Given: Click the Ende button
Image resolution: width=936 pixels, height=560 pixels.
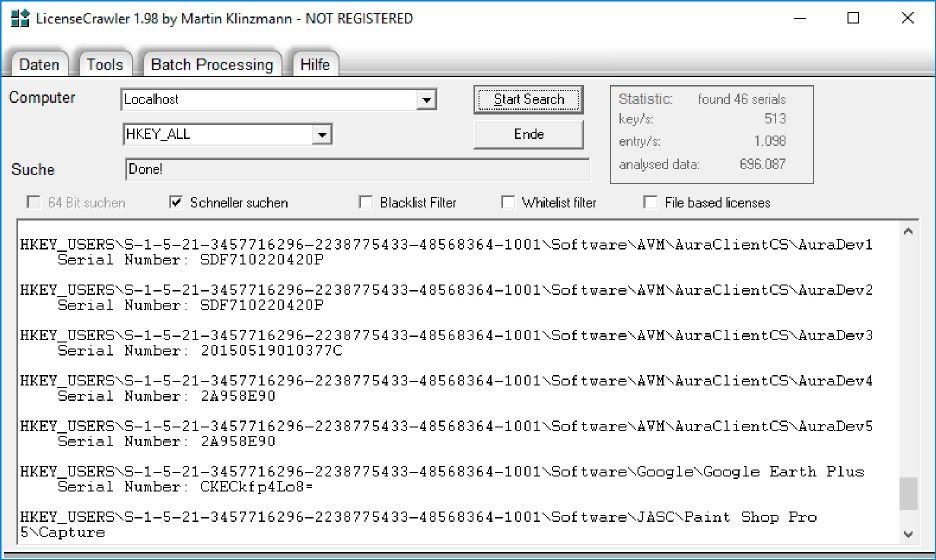Looking at the screenshot, I should [x=528, y=134].
